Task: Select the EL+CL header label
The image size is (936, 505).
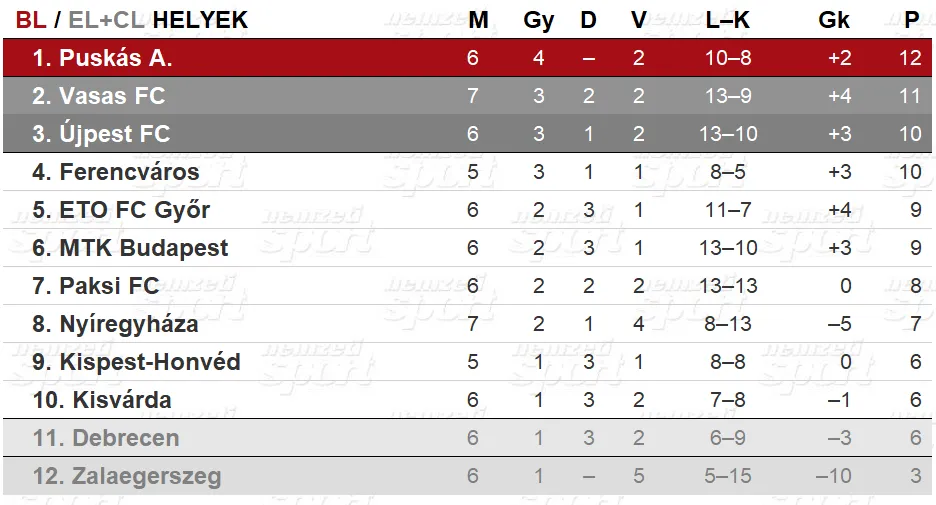Action: point(106,20)
